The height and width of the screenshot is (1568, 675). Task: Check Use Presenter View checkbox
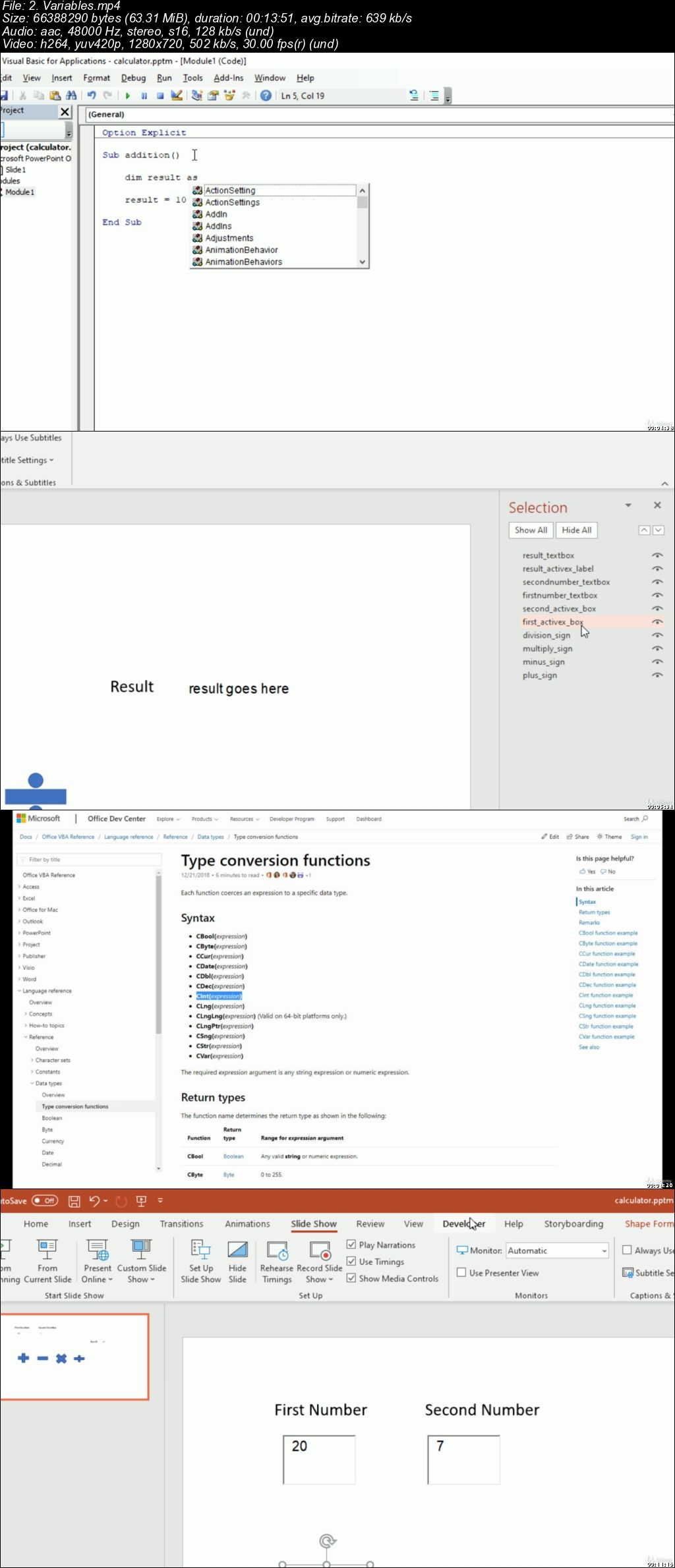point(461,1272)
